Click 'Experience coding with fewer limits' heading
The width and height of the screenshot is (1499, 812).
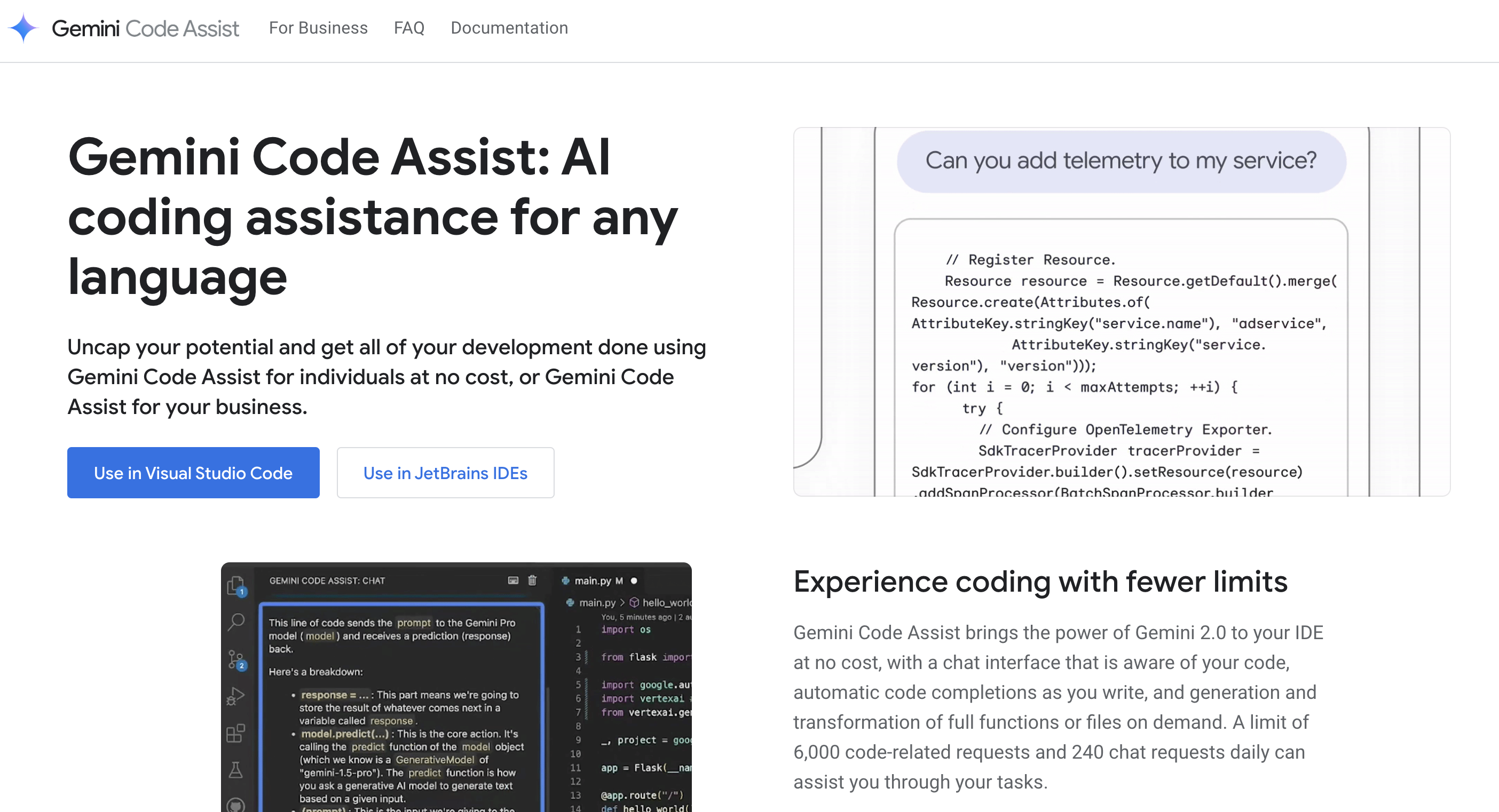coord(1040,581)
